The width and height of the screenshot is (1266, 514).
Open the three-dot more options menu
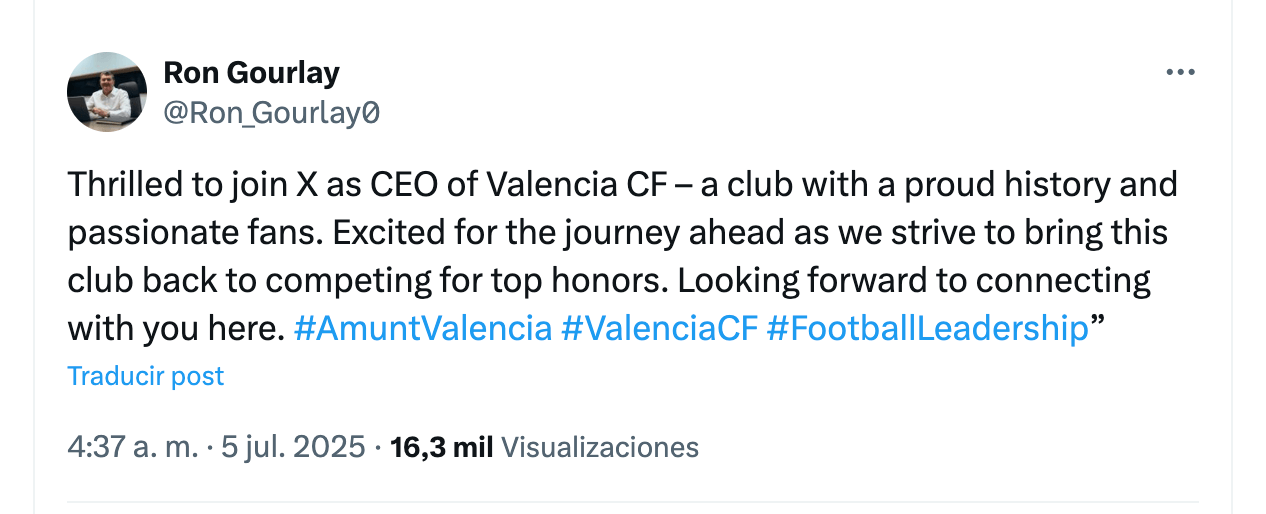click(1181, 72)
